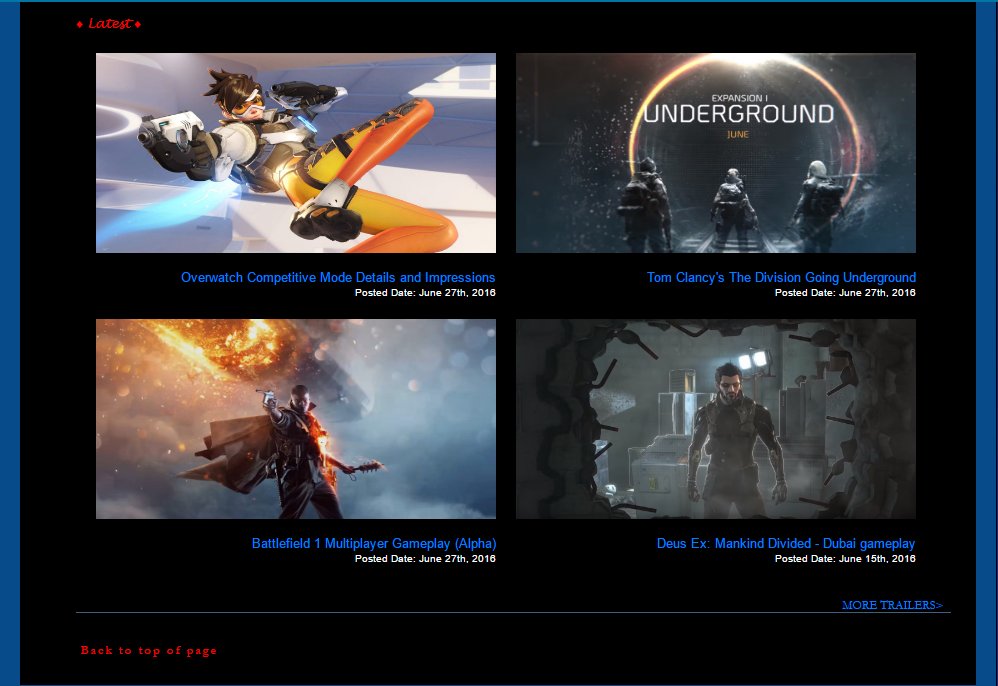This screenshot has height=686, width=998.
Task: Open Deus Ex: Mankind Divided Dubai gameplay link
Action: pos(786,543)
